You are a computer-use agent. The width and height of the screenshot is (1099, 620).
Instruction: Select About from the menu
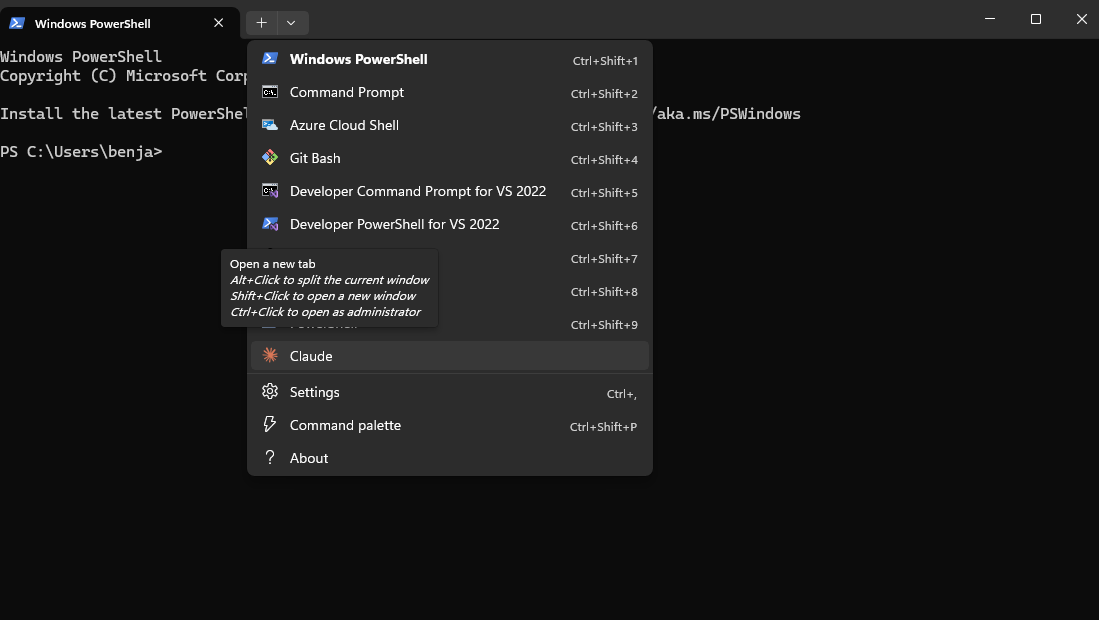309,458
